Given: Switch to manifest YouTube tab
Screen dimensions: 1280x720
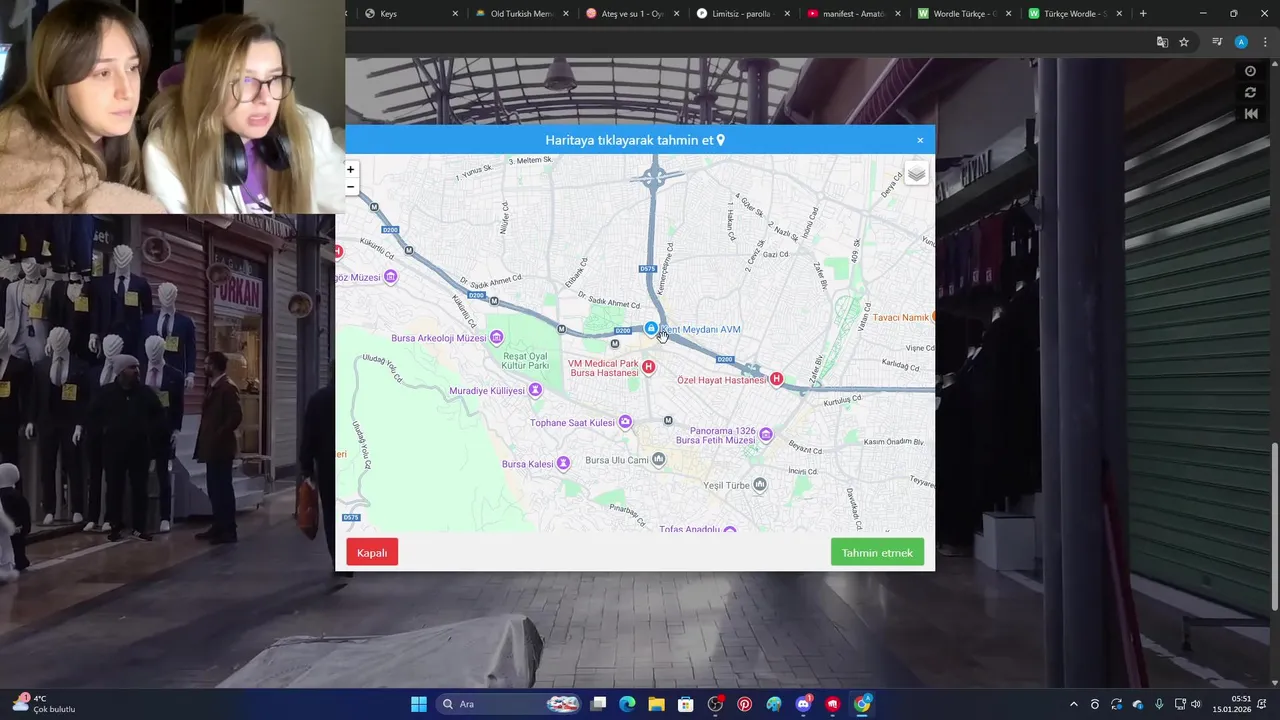Looking at the screenshot, I should [x=852, y=14].
